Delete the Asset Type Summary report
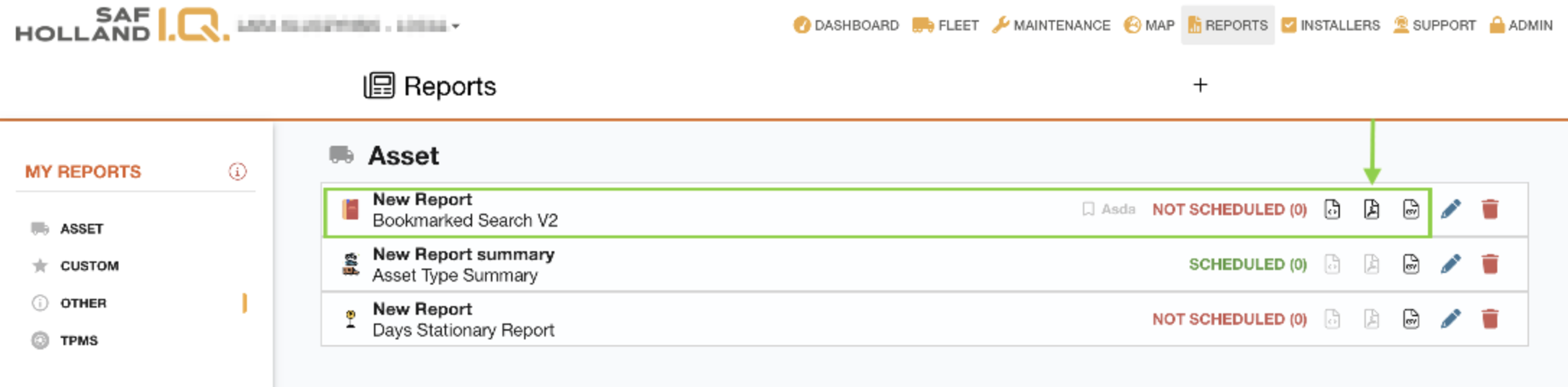This screenshot has height=387, width=1568. click(x=1489, y=264)
